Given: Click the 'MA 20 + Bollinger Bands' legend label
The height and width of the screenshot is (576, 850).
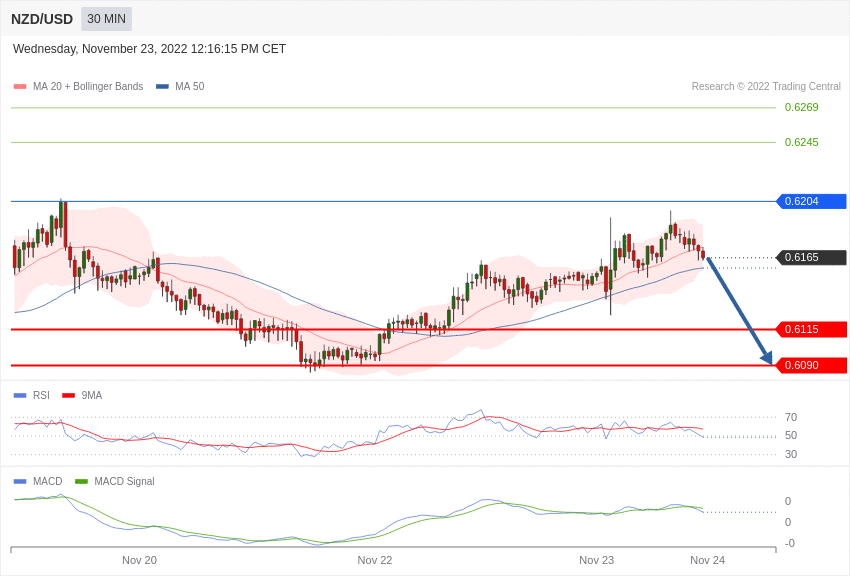Looking at the screenshot, I should tap(88, 87).
